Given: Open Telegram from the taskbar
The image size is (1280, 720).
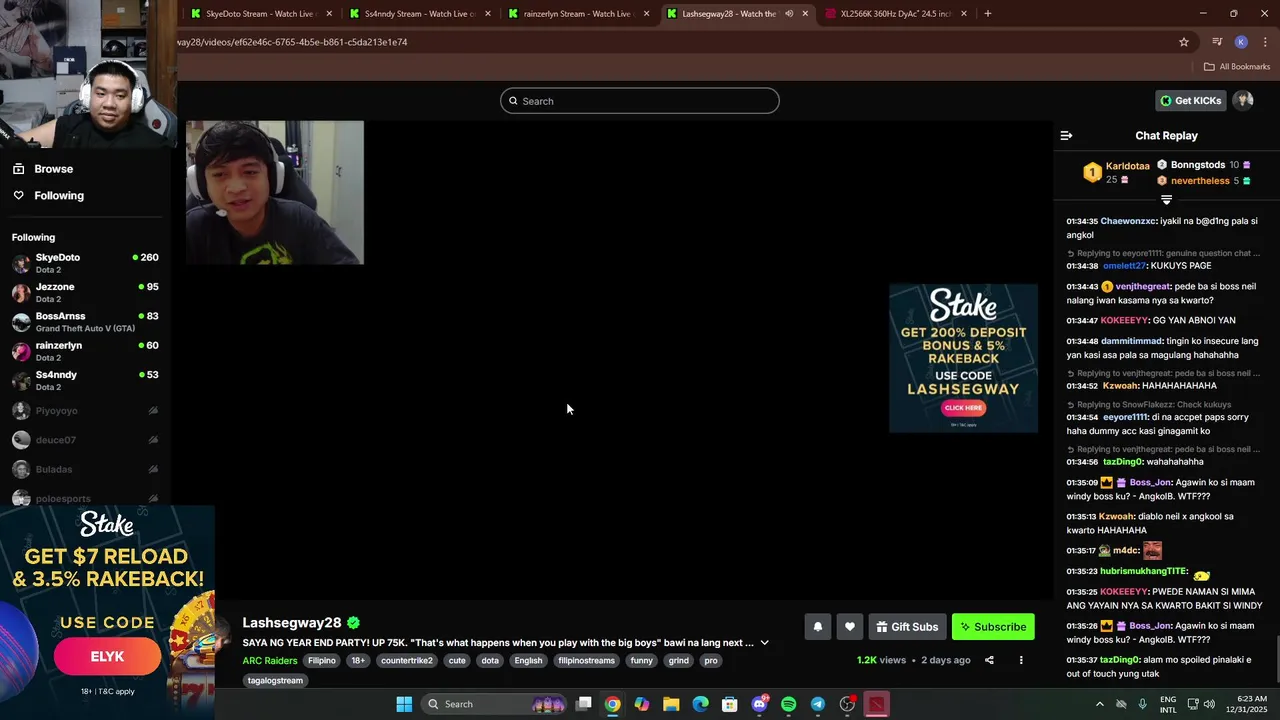Looking at the screenshot, I should click(x=817, y=704).
